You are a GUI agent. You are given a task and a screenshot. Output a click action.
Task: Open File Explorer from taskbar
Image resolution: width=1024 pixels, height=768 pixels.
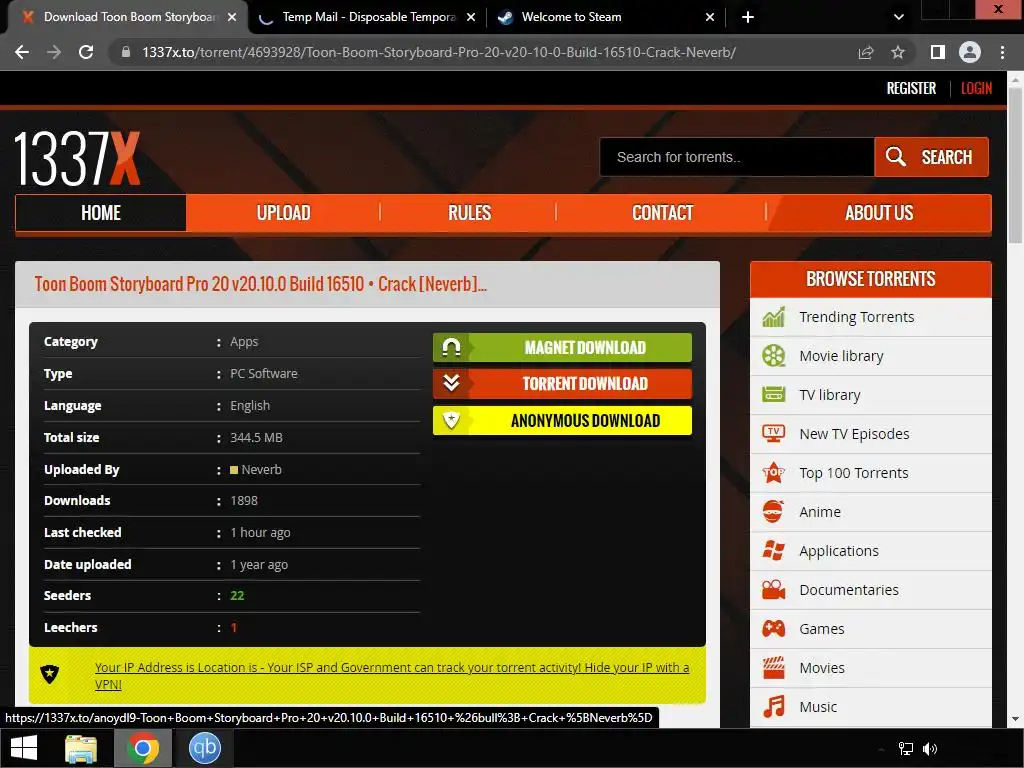click(81, 748)
